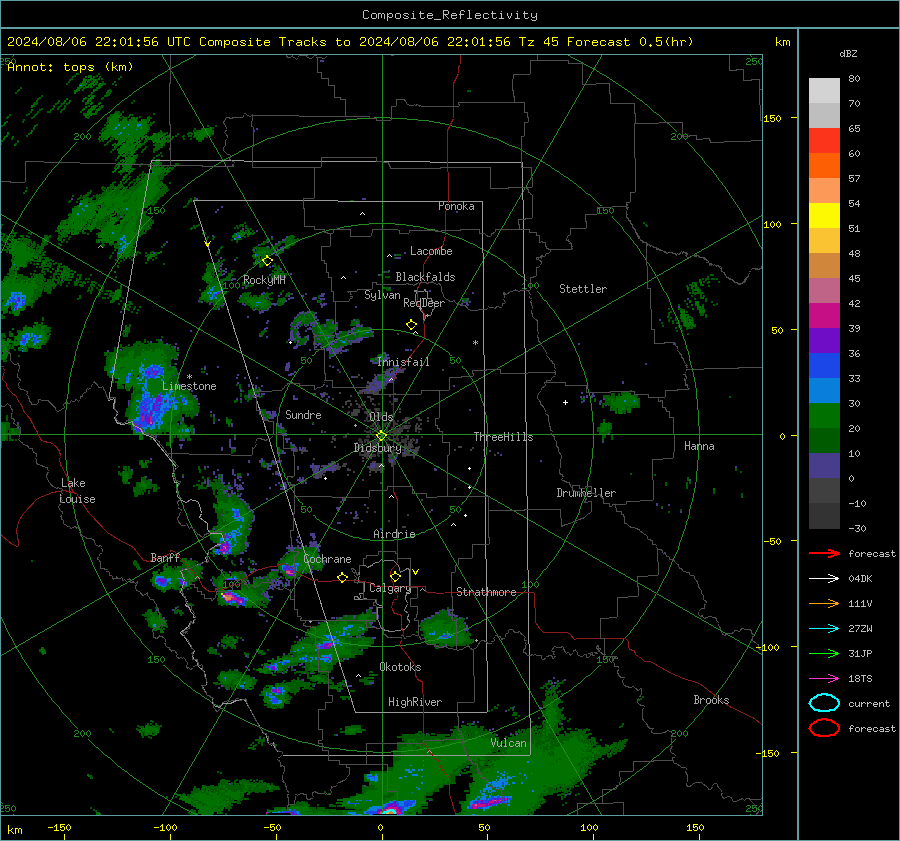Click the orange 111V arrow legend symbol
This screenshot has height=841, width=900.
[824, 603]
